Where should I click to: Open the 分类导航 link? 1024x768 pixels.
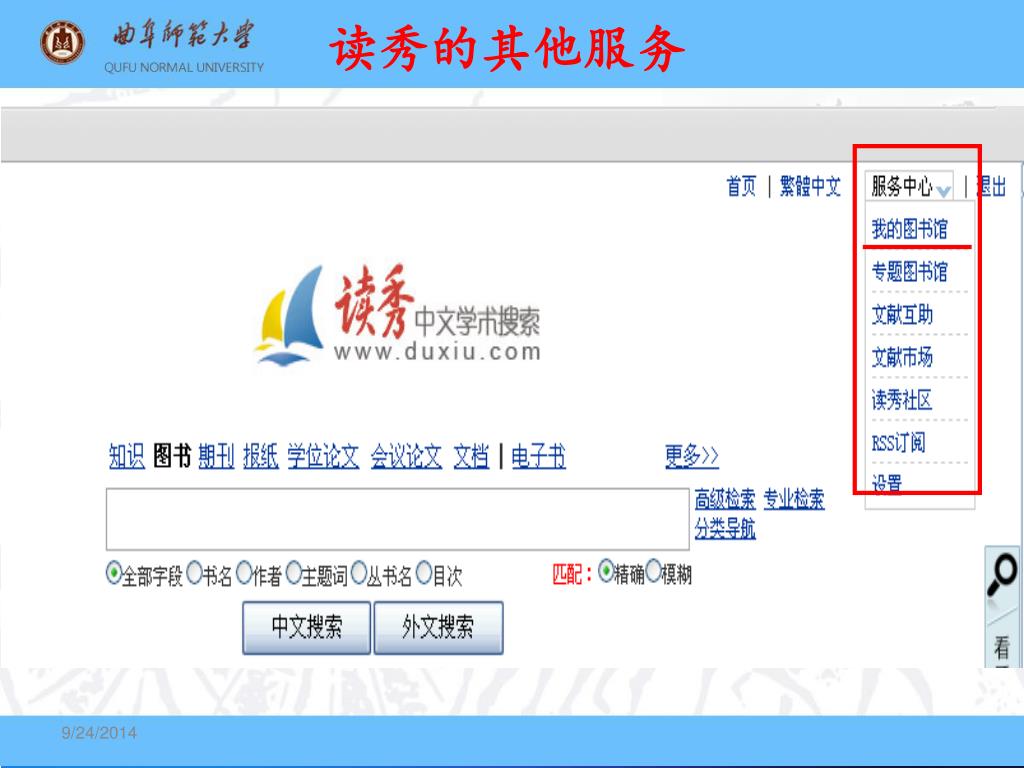(725, 528)
